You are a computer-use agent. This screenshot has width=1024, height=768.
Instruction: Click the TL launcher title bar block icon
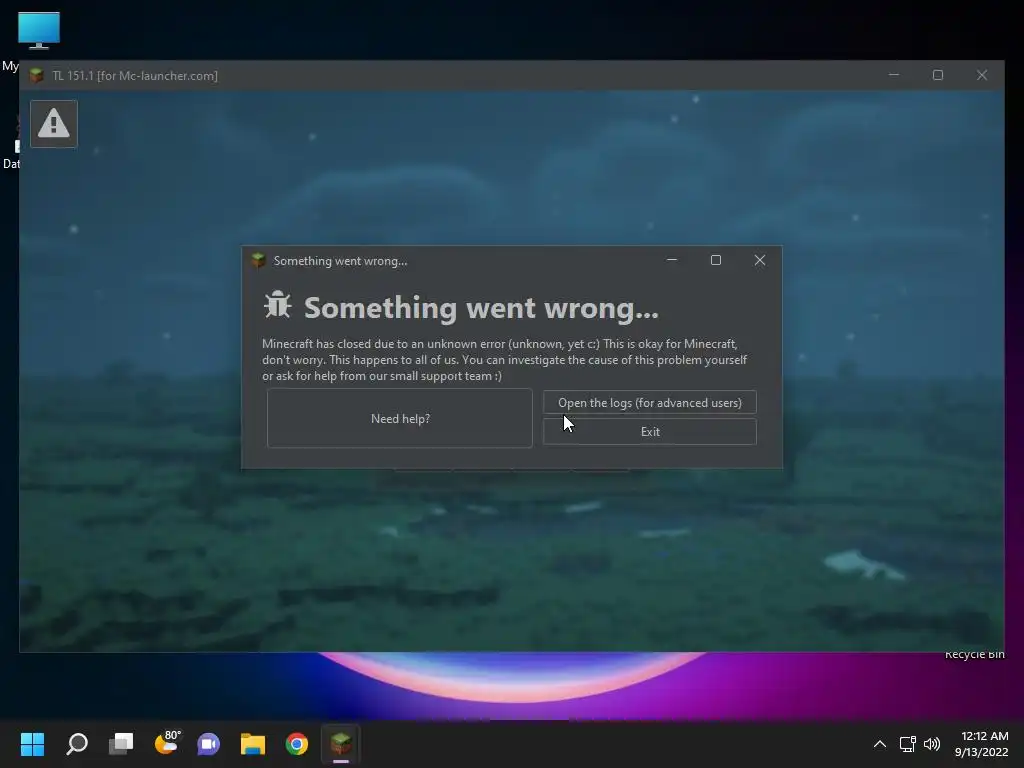point(37,75)
